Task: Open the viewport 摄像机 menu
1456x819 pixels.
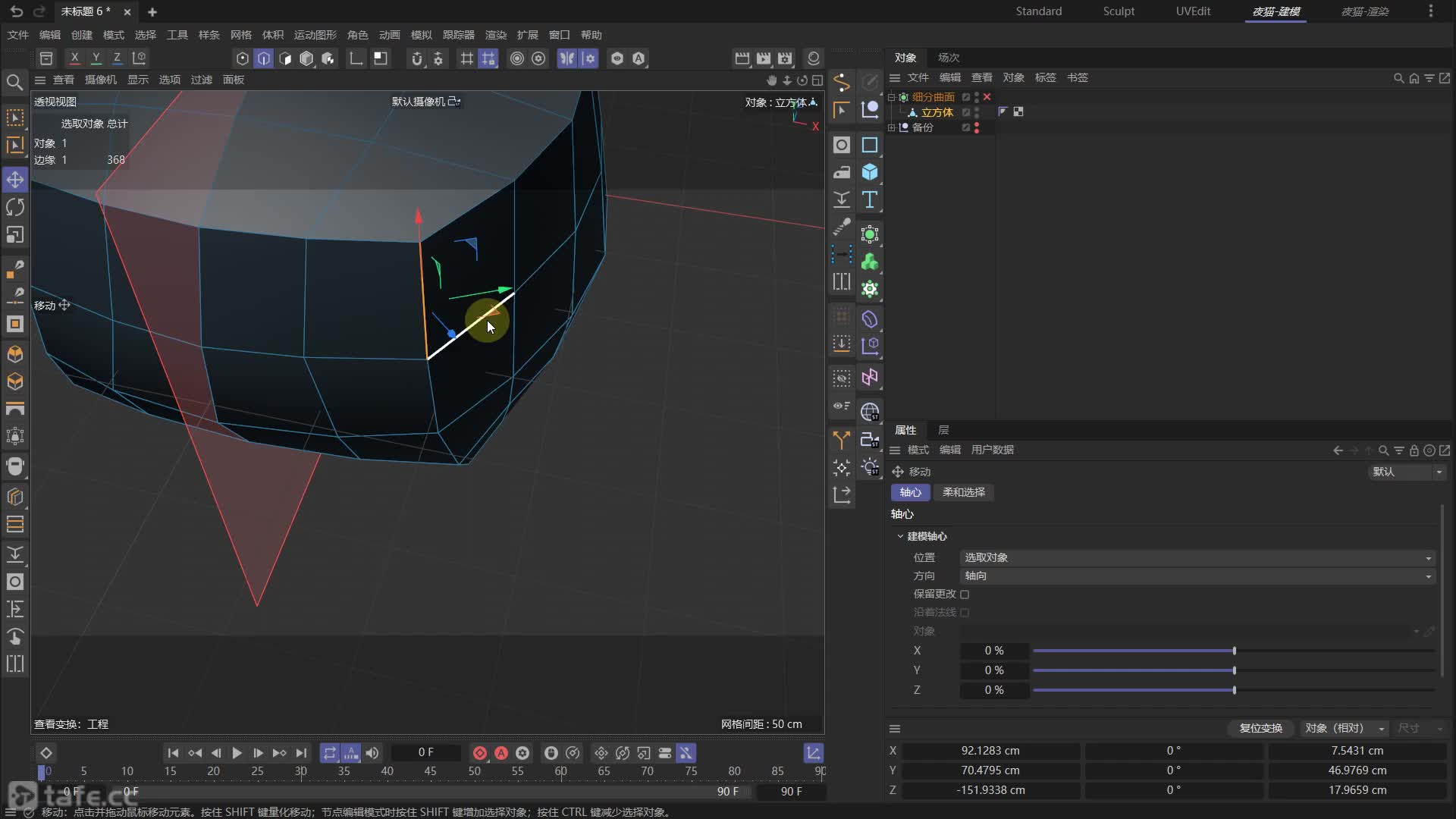Action: (100, 80)
